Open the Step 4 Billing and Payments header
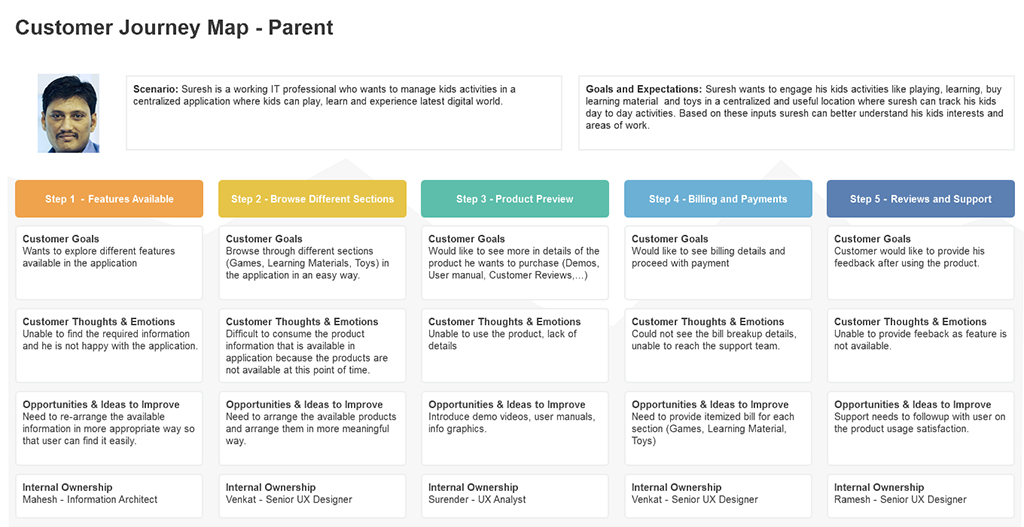The width and height of the screenshot is (1024, 527). pos(718,199)
